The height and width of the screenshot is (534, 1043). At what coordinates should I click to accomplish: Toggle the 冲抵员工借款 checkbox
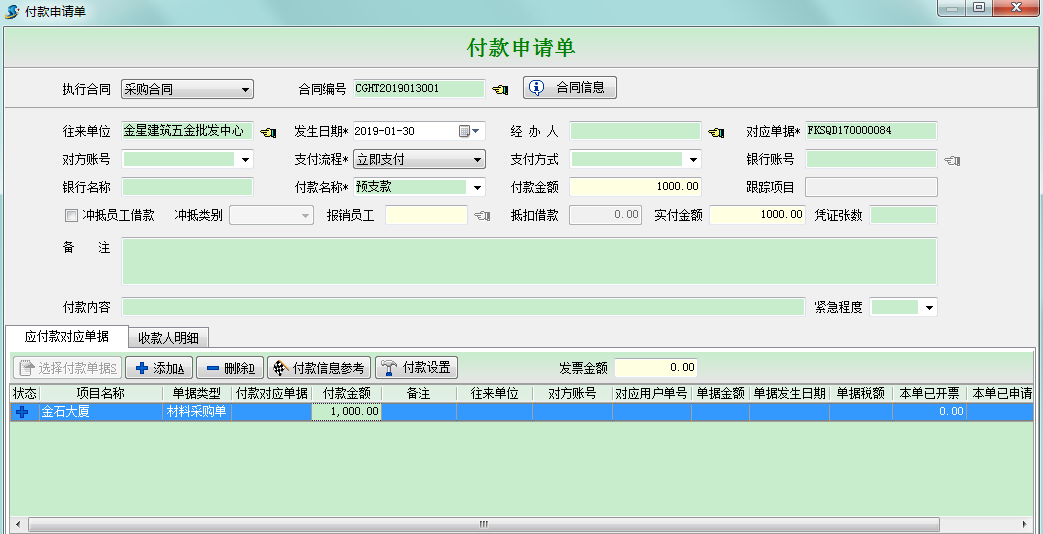[71, 215]
